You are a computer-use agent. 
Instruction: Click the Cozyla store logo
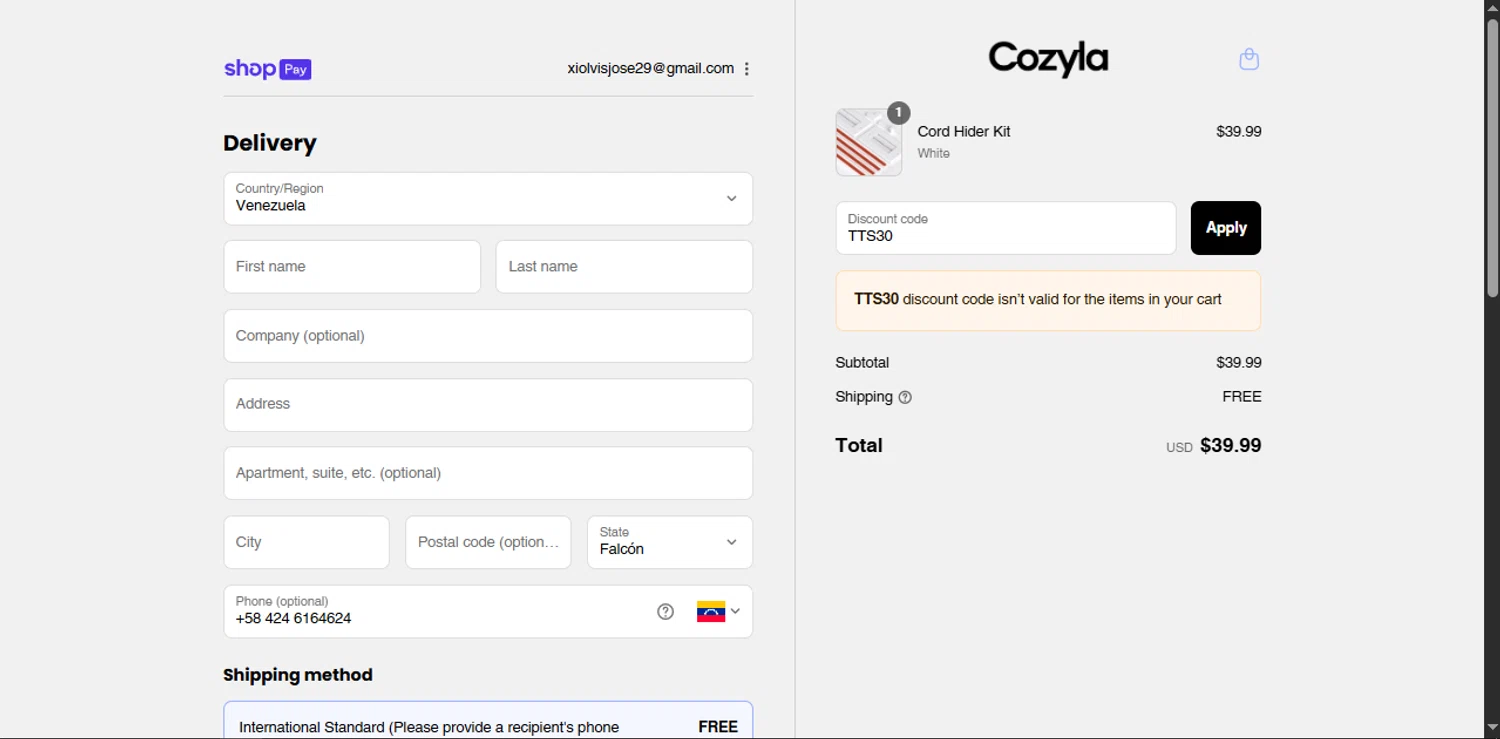tap(1048, 59)
